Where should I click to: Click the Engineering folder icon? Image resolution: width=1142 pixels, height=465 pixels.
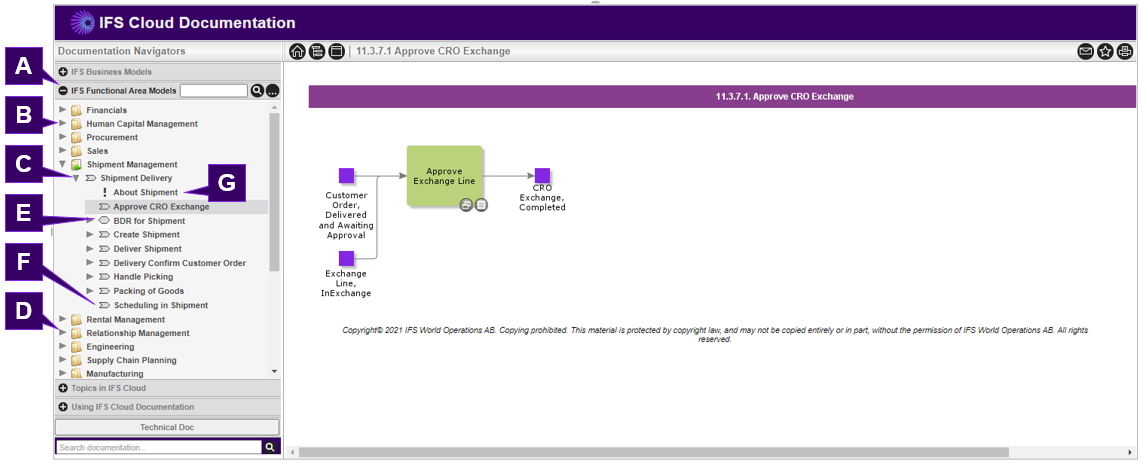[x=76, y=347]
